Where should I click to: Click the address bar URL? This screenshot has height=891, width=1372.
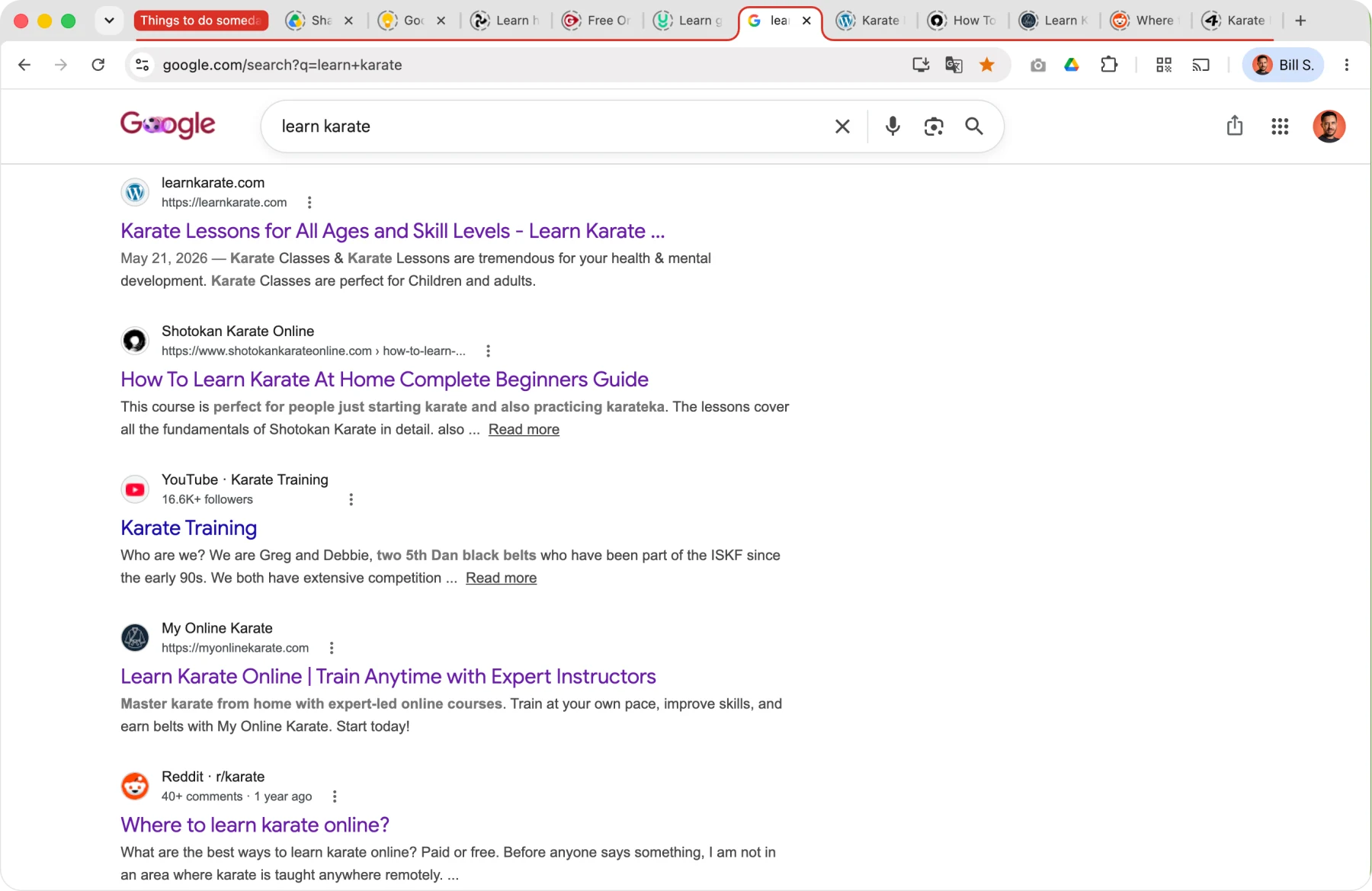click(x=282, y=65)
